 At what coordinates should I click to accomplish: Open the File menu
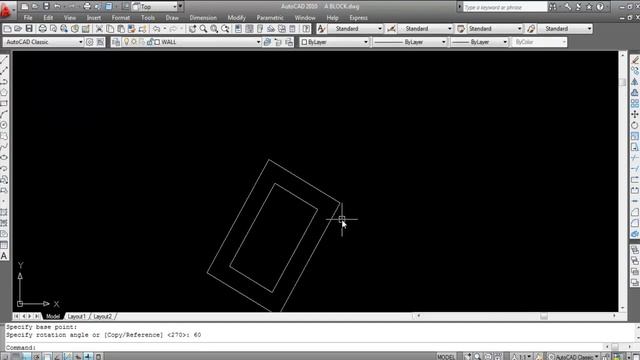[28, 18]
